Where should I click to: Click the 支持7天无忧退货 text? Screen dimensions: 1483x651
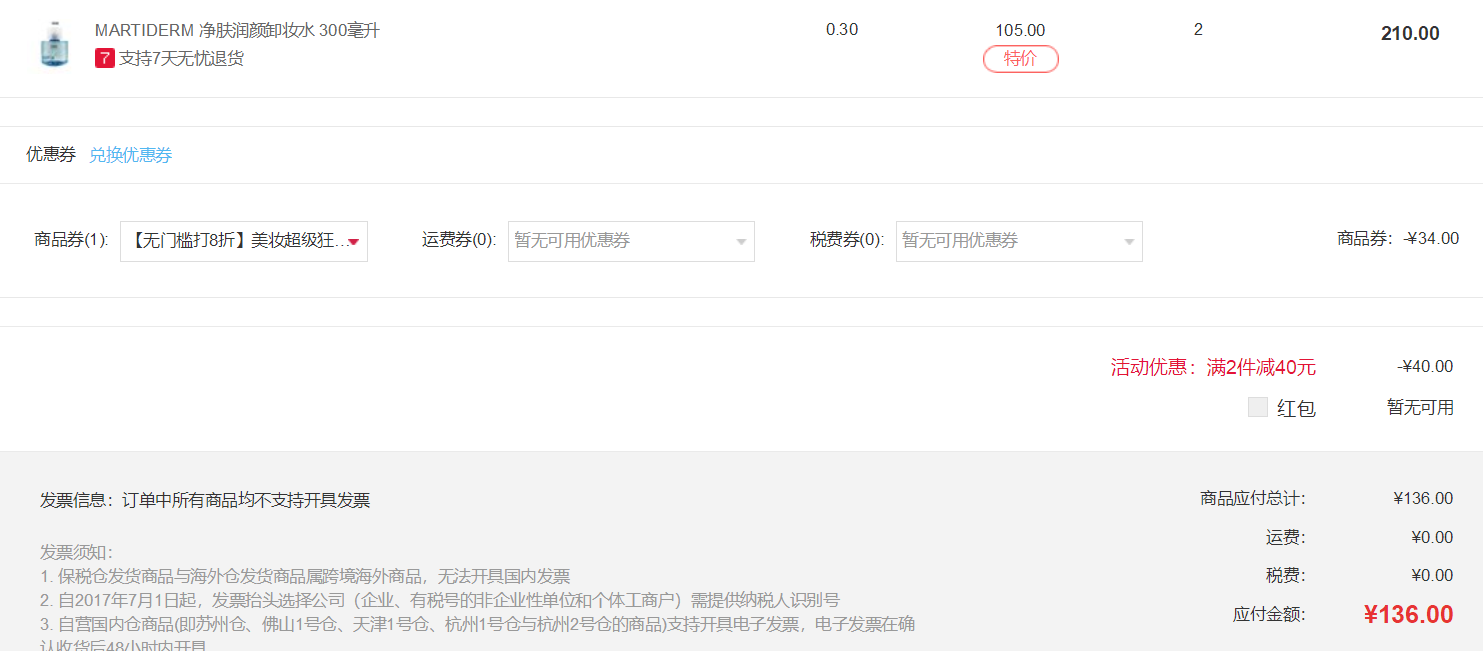181,58
